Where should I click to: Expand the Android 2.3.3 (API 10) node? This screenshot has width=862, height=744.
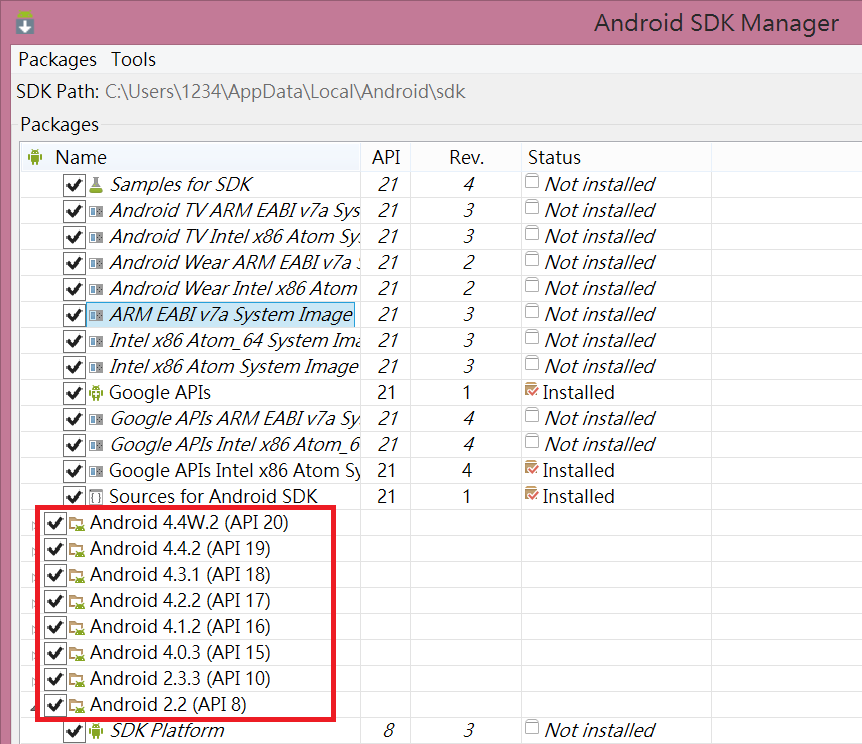pos(34,681)
